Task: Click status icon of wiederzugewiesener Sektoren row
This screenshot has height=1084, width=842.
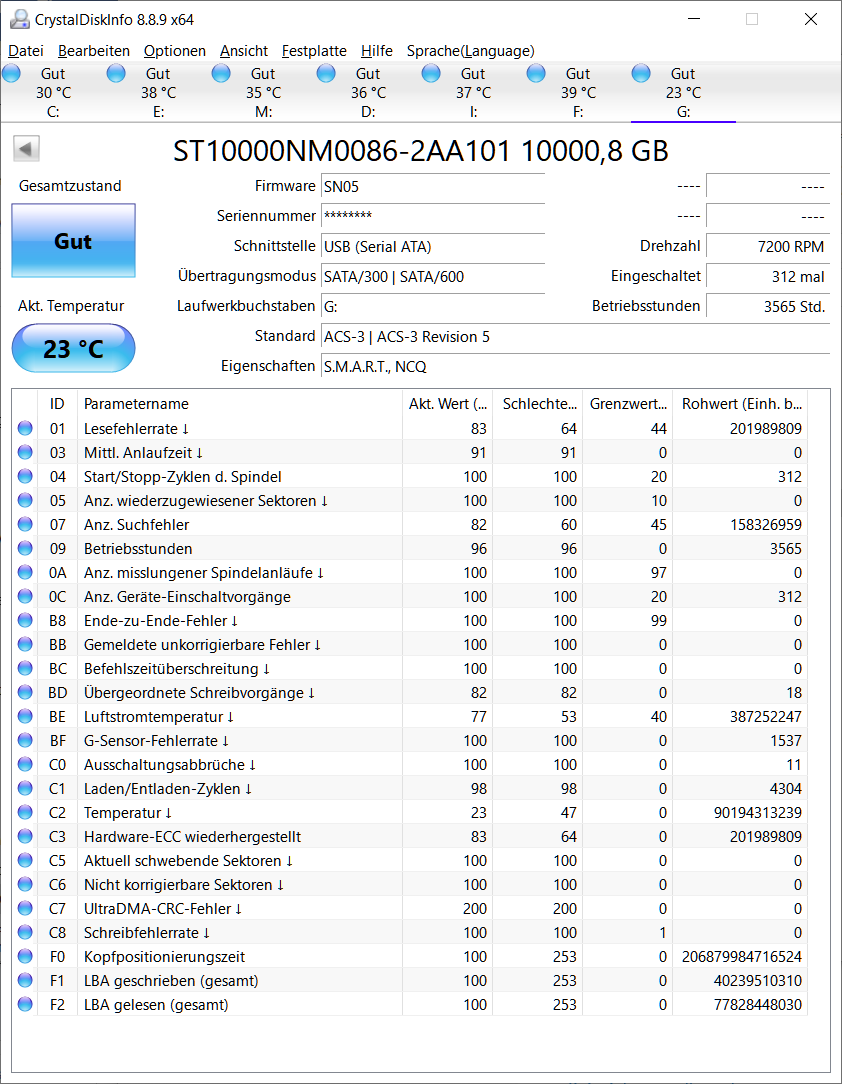Action: (26, 500)
